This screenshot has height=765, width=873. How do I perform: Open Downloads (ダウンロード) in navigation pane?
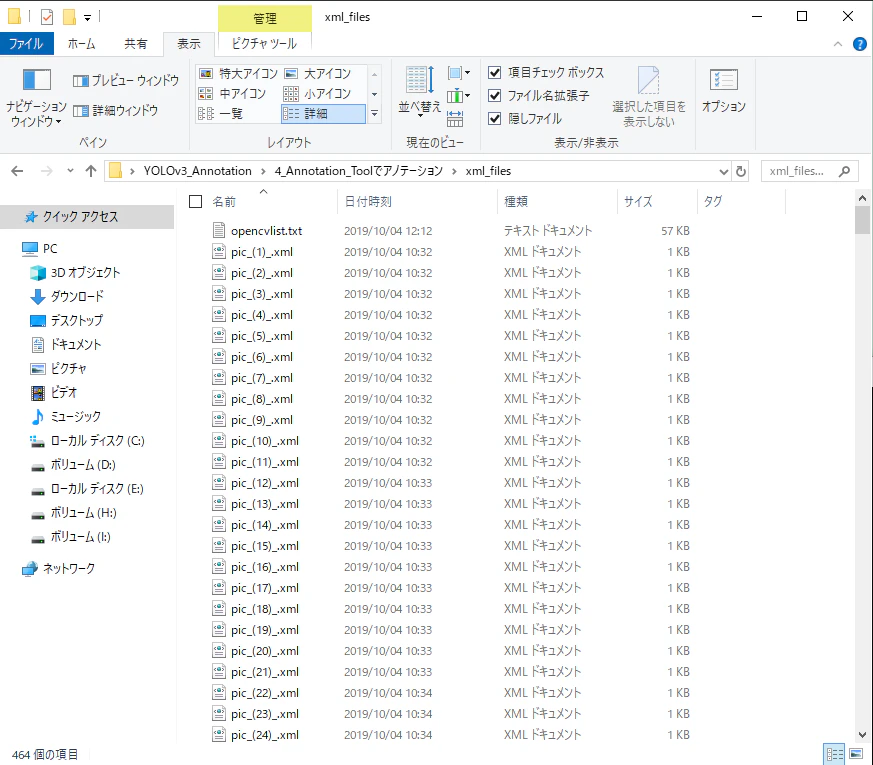pyautogui.click(x=77, y=296)
